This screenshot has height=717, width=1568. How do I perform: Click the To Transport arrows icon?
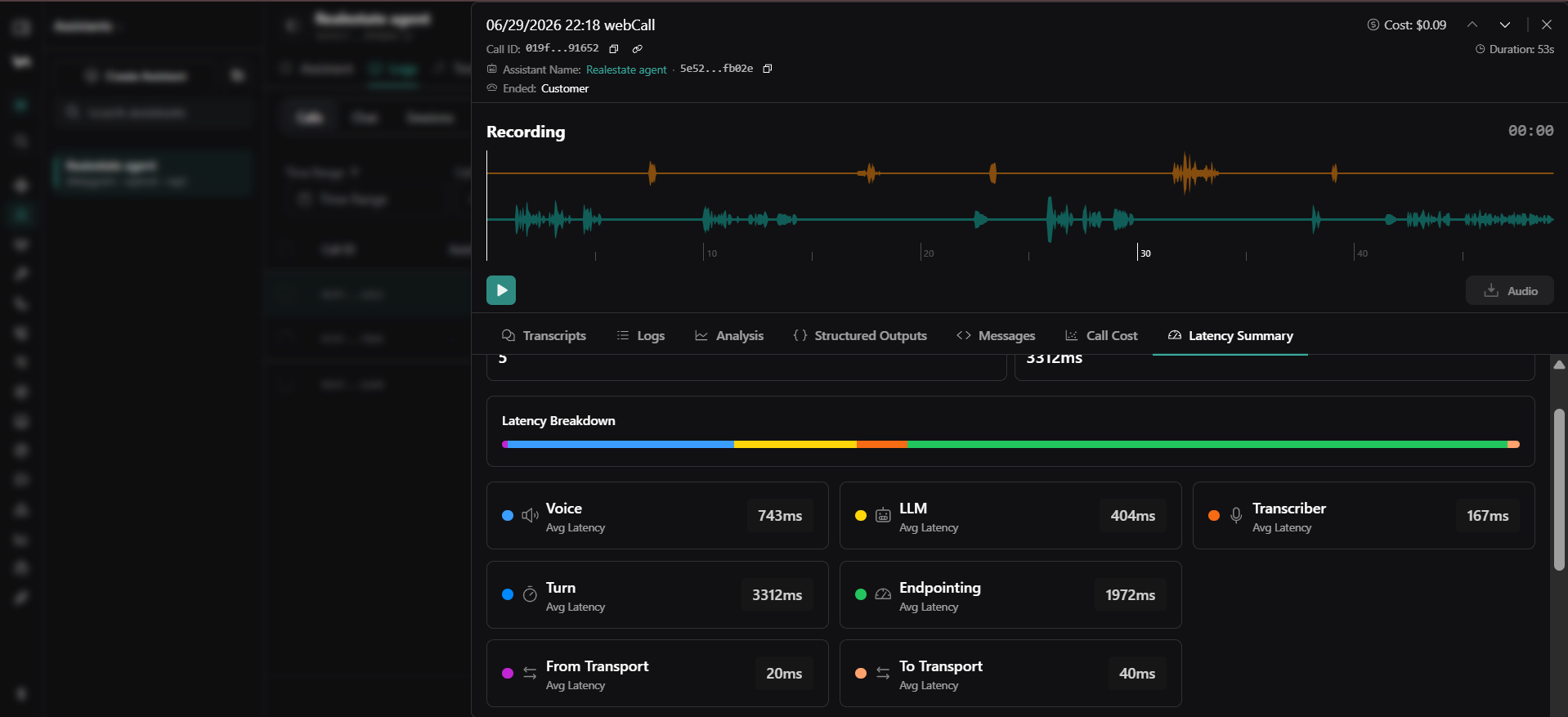click(883, 673)
